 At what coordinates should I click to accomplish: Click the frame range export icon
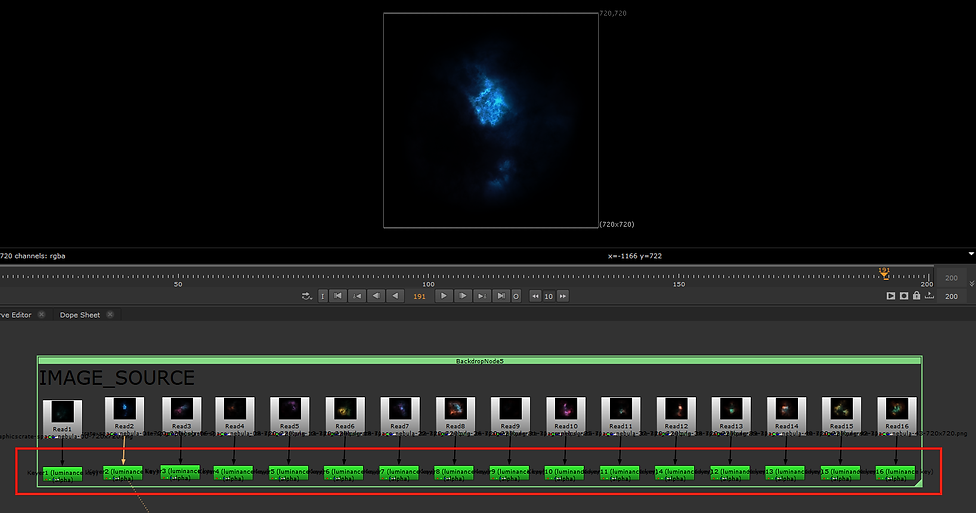click(x=929, y=296)
